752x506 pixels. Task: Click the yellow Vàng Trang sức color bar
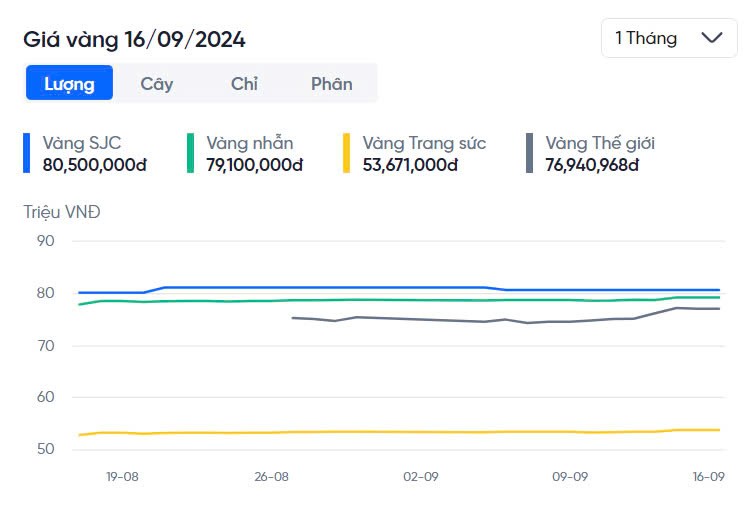coord(347,153)
